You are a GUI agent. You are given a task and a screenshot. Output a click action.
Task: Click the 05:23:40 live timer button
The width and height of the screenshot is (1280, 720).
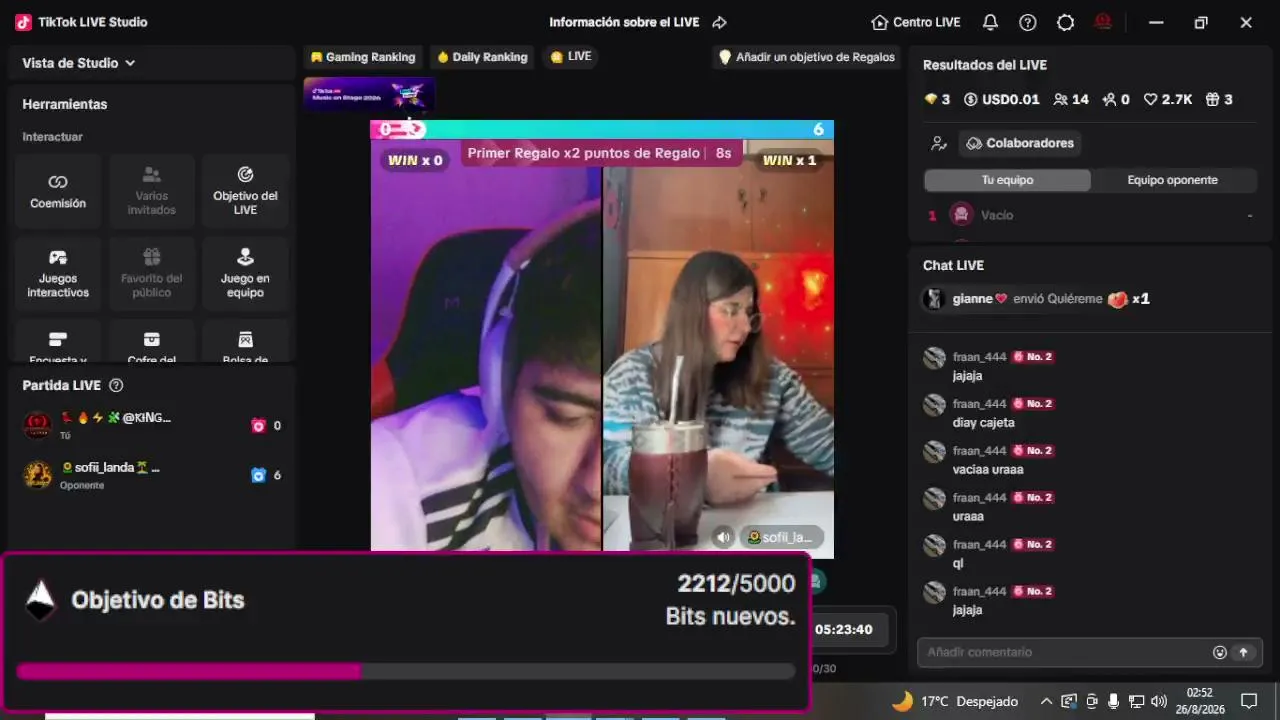[x=843, y=630]
